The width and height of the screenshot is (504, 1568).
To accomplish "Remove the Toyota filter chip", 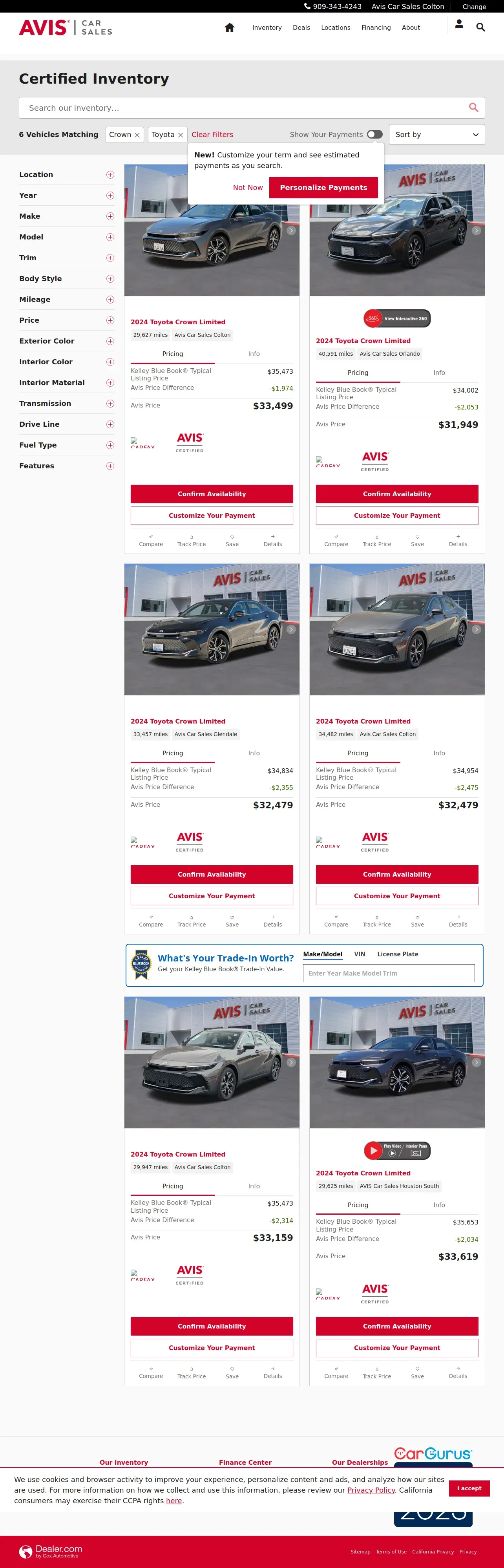I will click(x=180, y=135).
